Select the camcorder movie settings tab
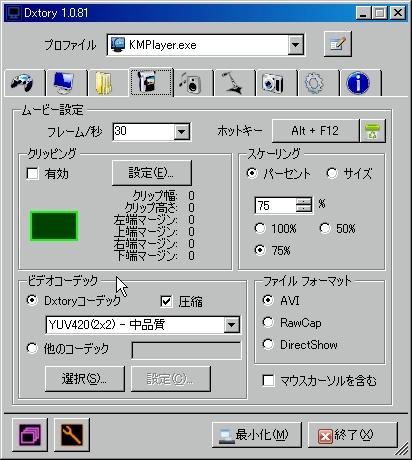The image size is (412, 460). tap(151, 82)
